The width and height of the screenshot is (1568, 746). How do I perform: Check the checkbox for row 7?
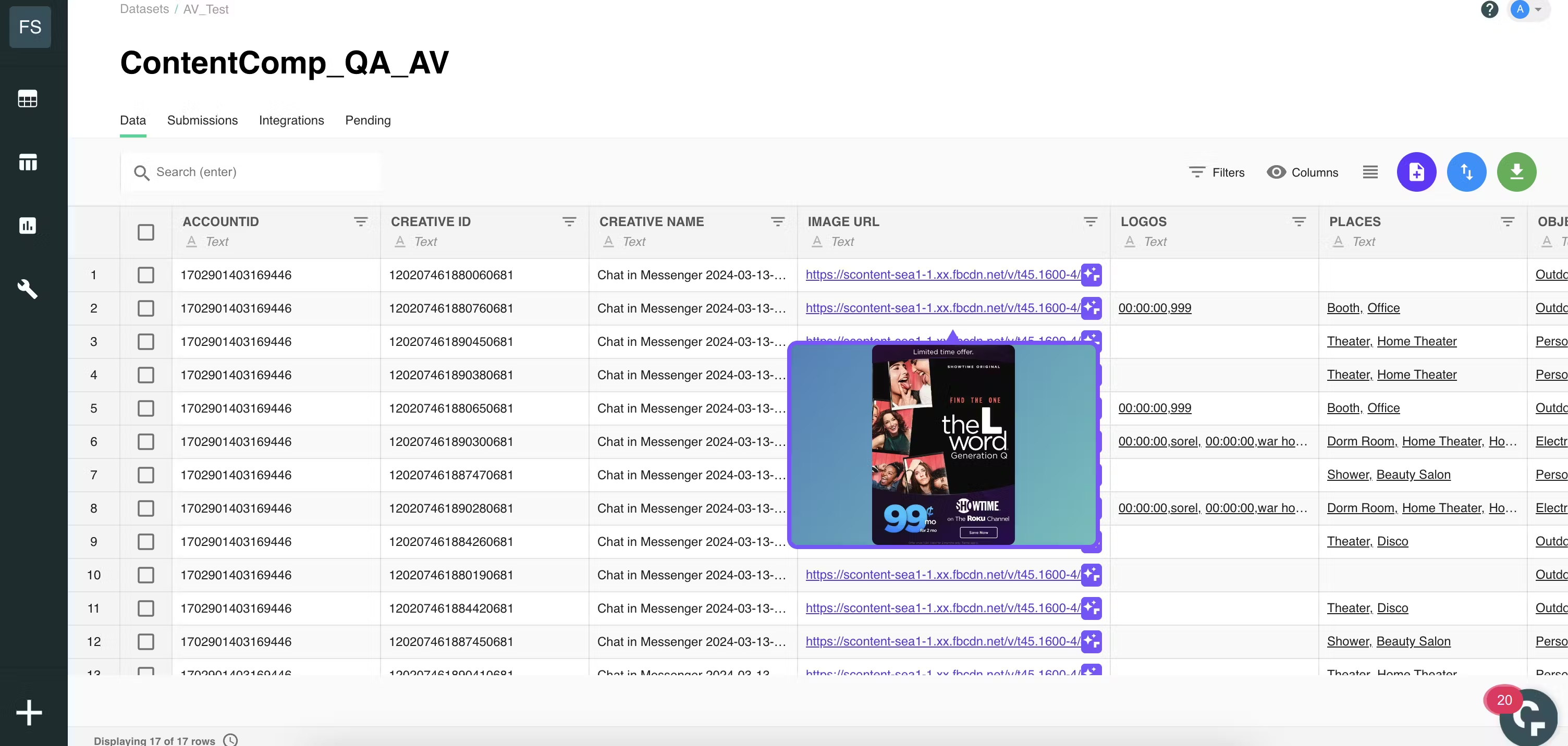pyautogui.click(x=145, y=475)
